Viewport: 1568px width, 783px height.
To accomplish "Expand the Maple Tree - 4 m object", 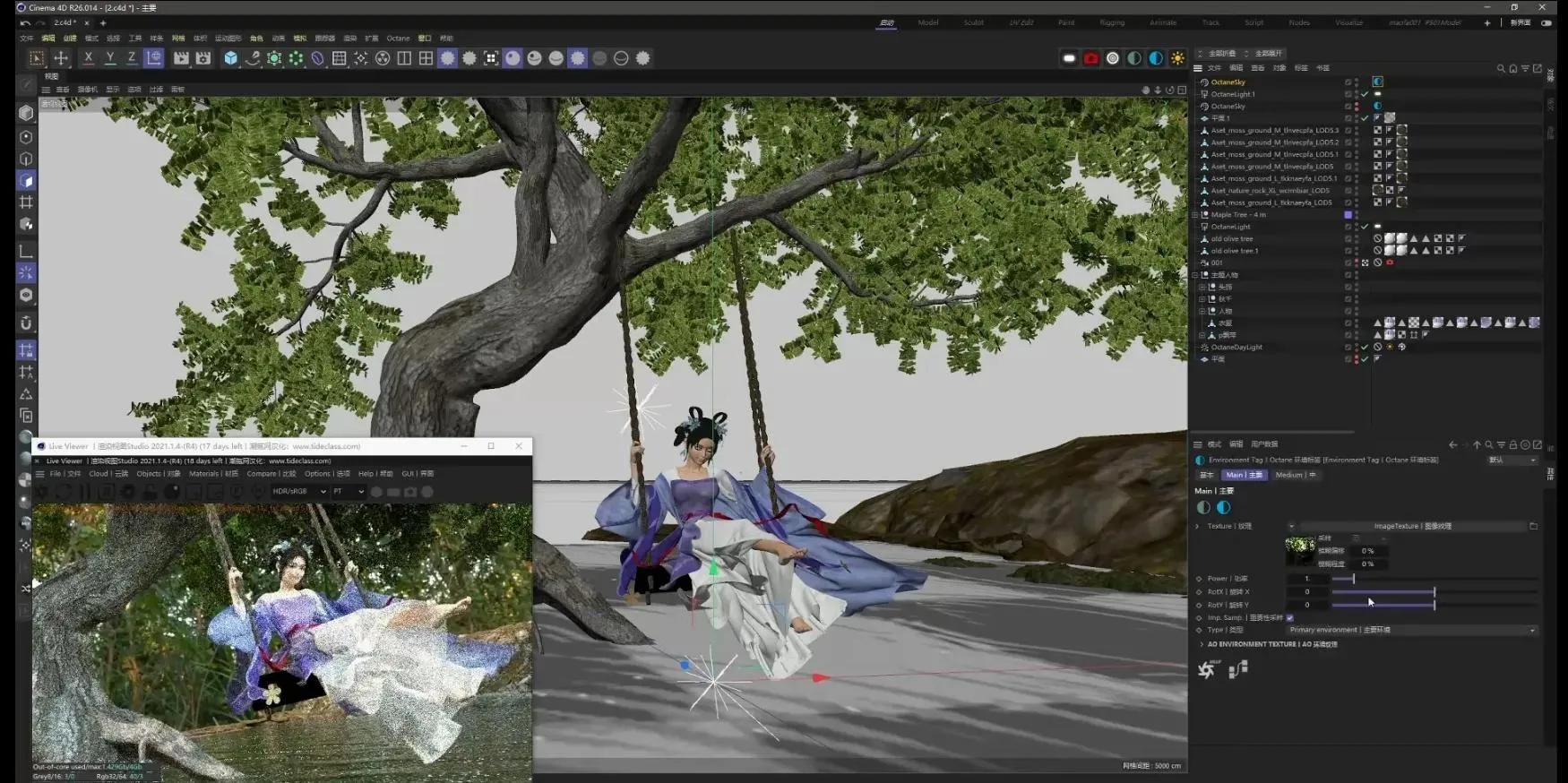I will click(1194, 215).
